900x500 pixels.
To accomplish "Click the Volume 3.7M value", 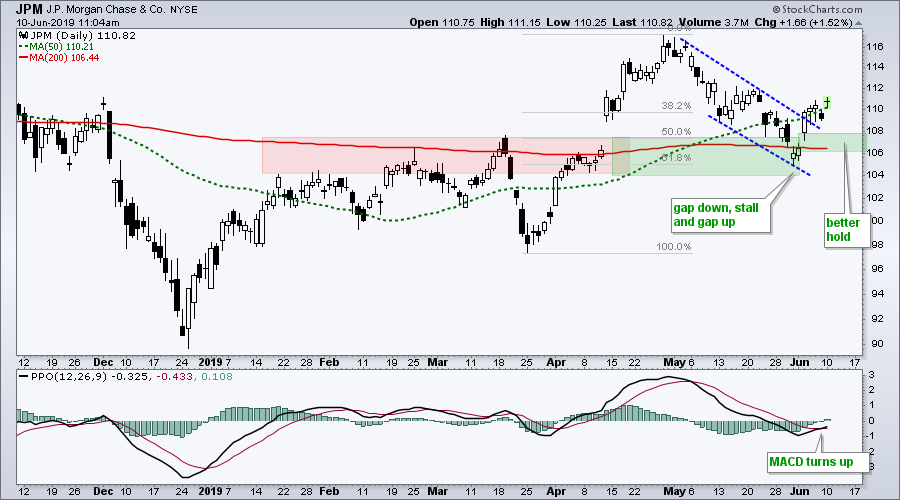I will coord(714,22).
